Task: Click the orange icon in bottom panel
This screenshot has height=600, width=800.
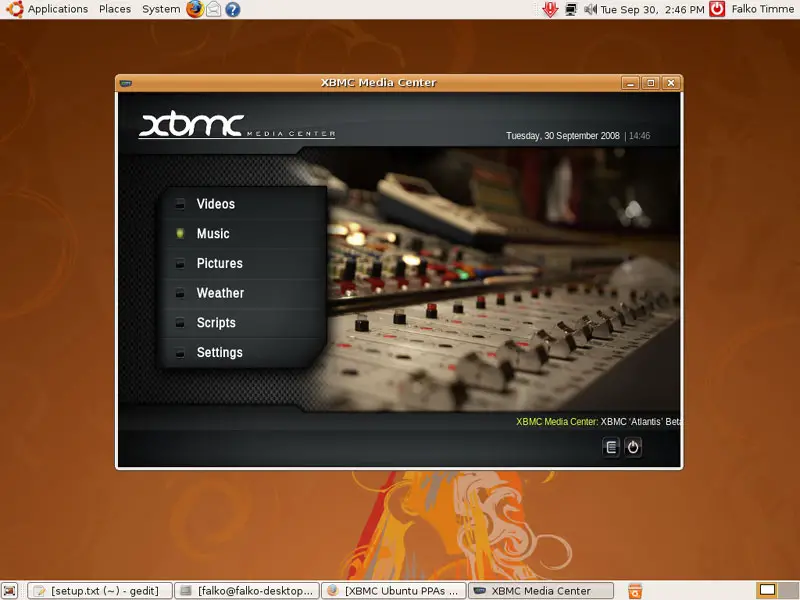Action: [x=635, y=591]
